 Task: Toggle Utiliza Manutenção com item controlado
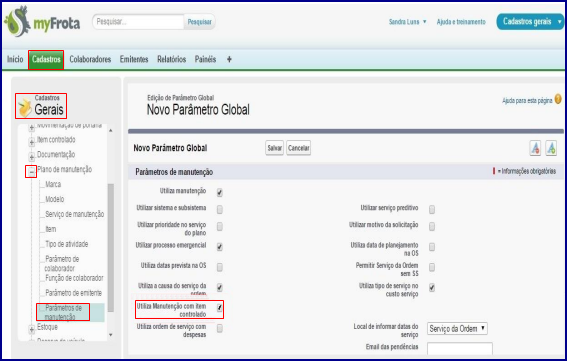[x=219, y=307]
